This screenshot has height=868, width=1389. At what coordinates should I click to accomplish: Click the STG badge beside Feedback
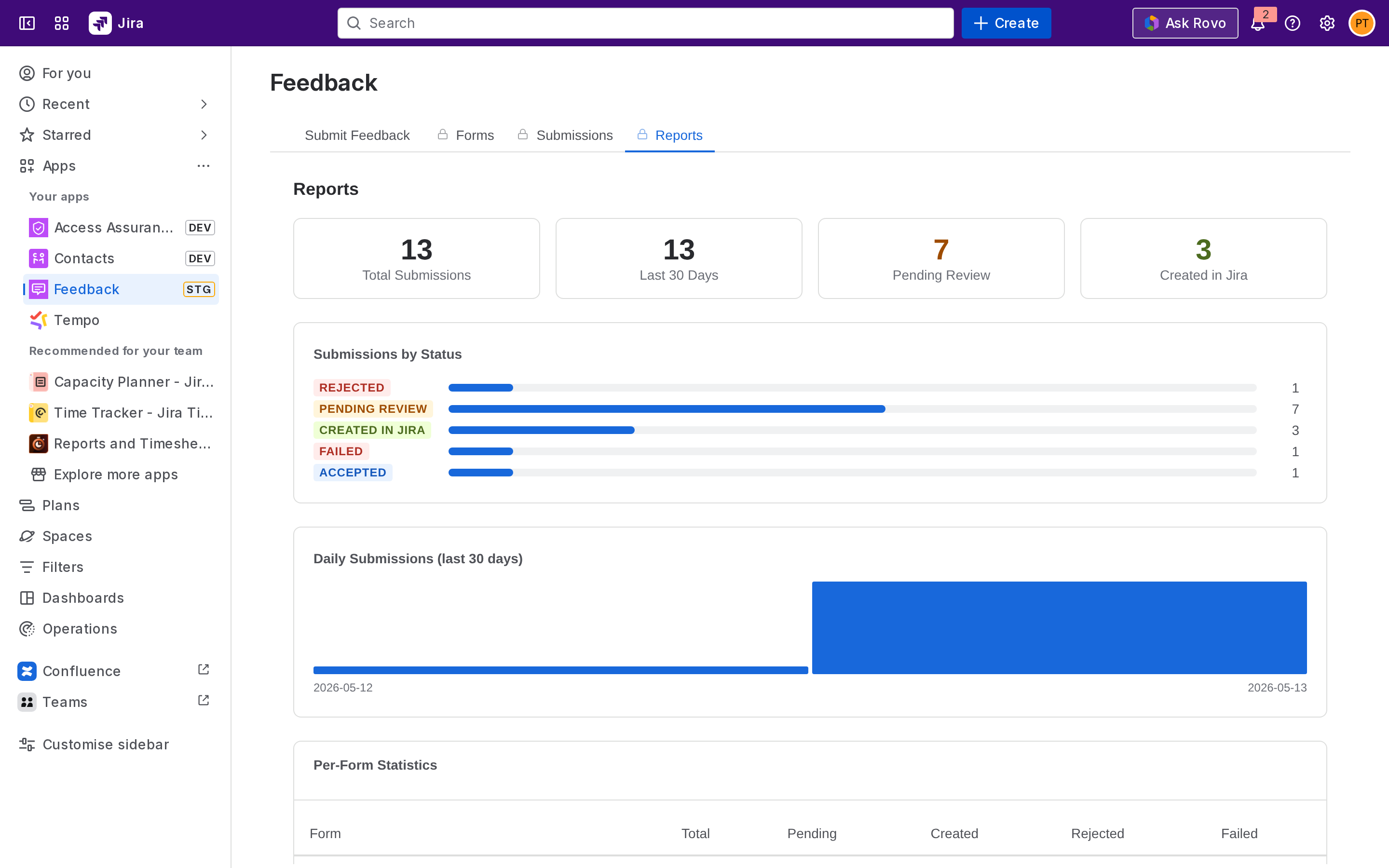click(199, 289)
